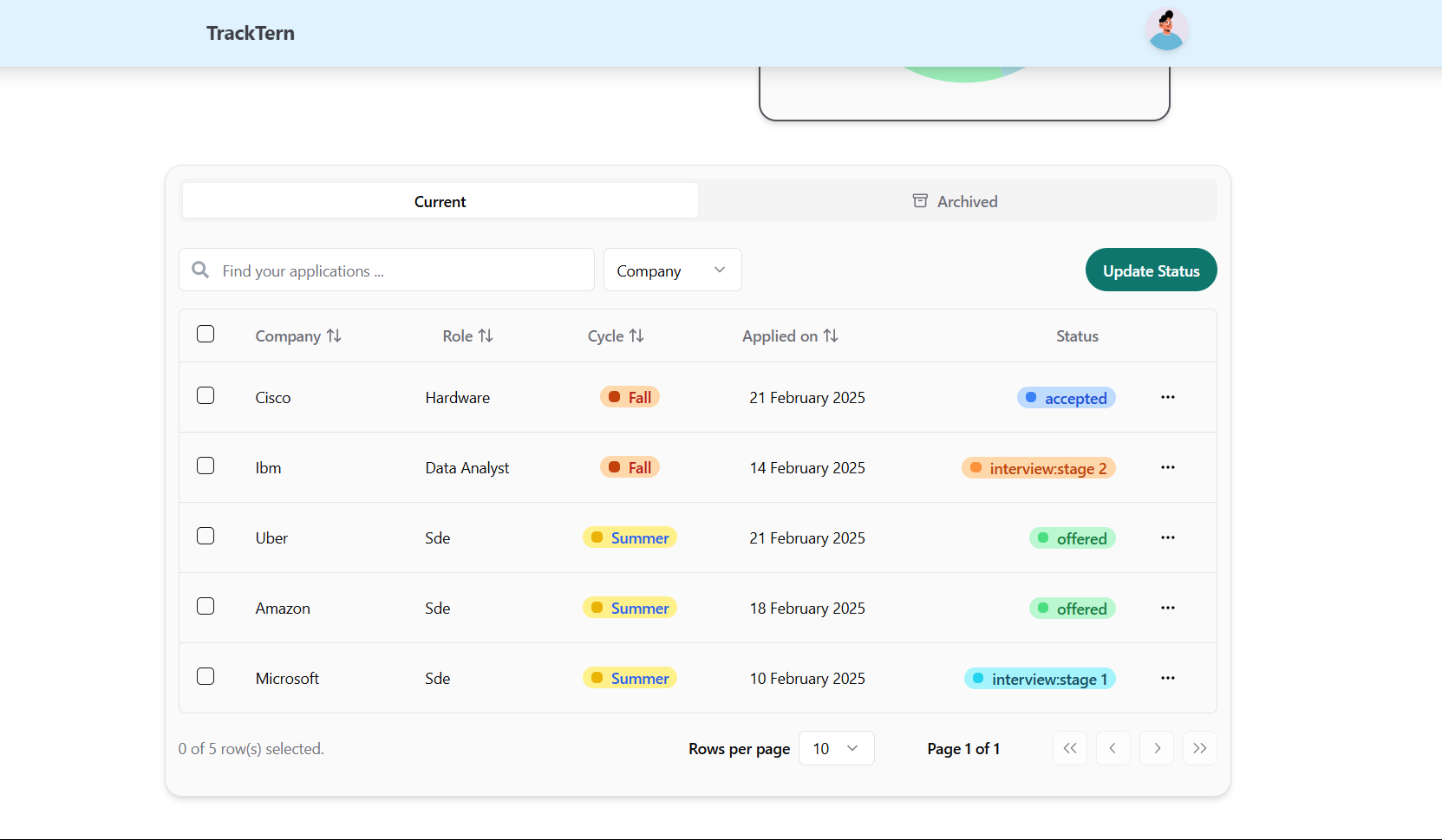The width and height of the screenshot is (1442, 840).
Task: Sort table by Role column
Action: [x=467, y=335]
